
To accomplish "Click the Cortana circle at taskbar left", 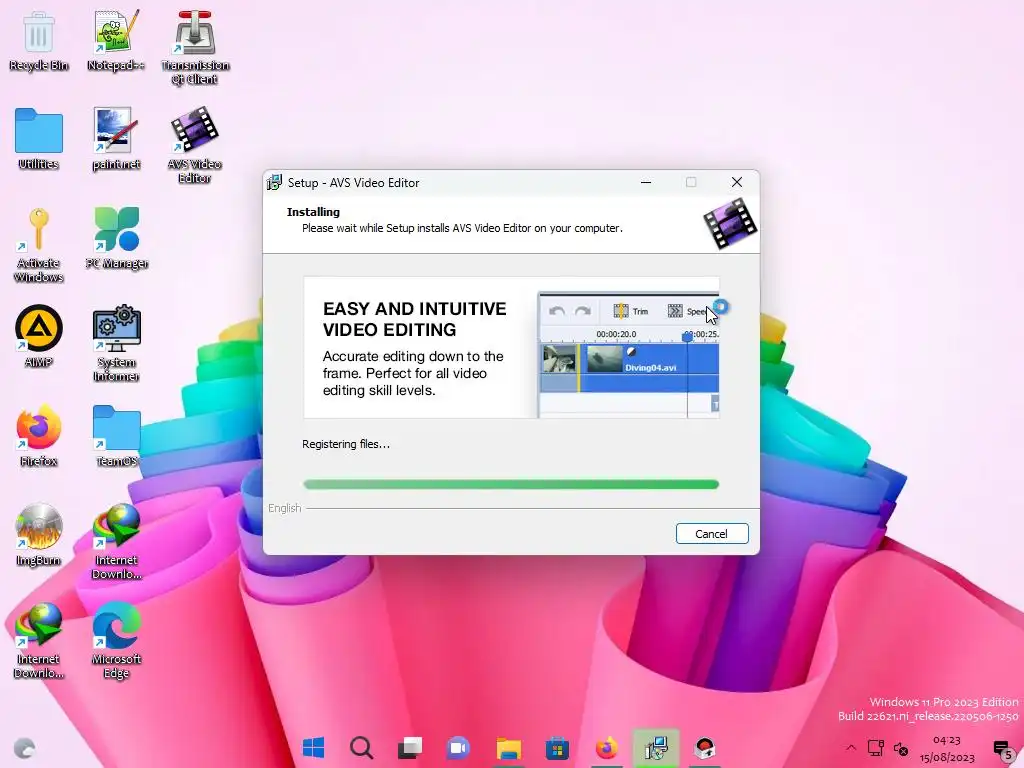I will 25,748.
